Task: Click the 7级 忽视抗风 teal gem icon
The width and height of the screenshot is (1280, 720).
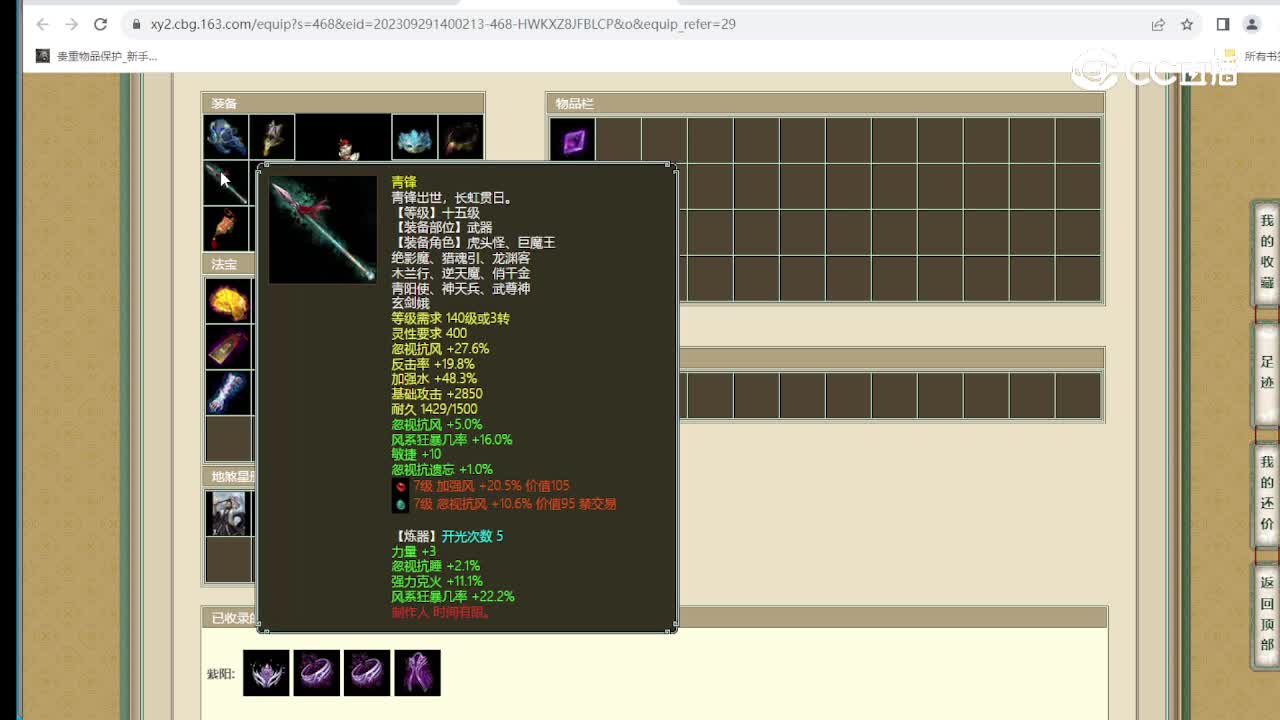Action: click(400, 504)
